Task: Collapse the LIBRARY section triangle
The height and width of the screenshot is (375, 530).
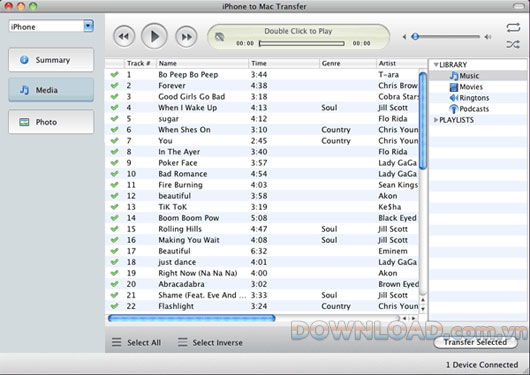Action: click(436, 64)
